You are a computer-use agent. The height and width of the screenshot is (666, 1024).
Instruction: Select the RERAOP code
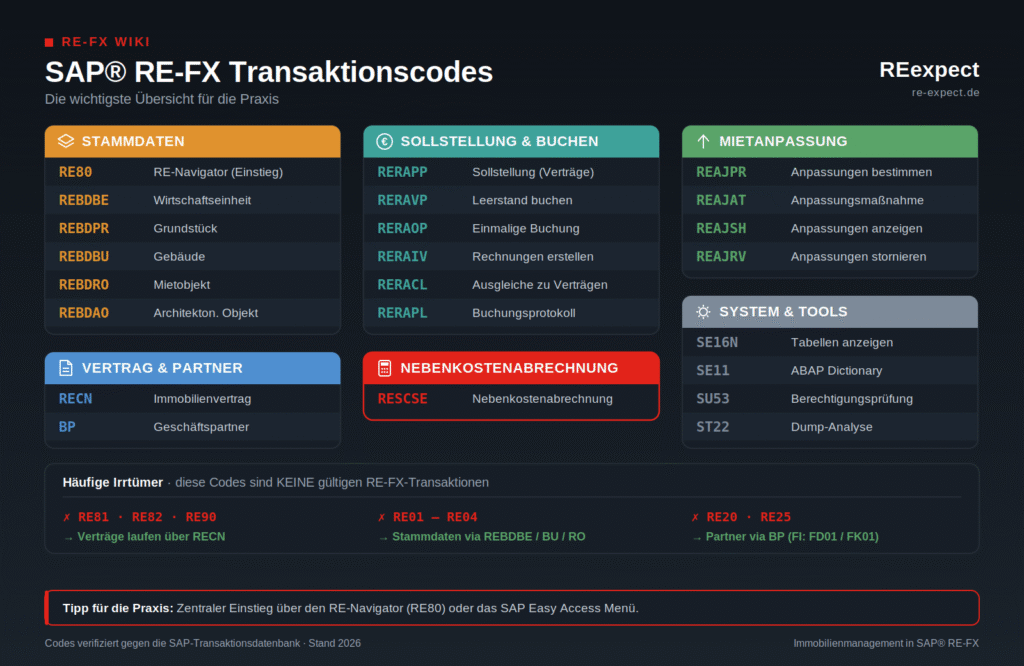[402, 228]
